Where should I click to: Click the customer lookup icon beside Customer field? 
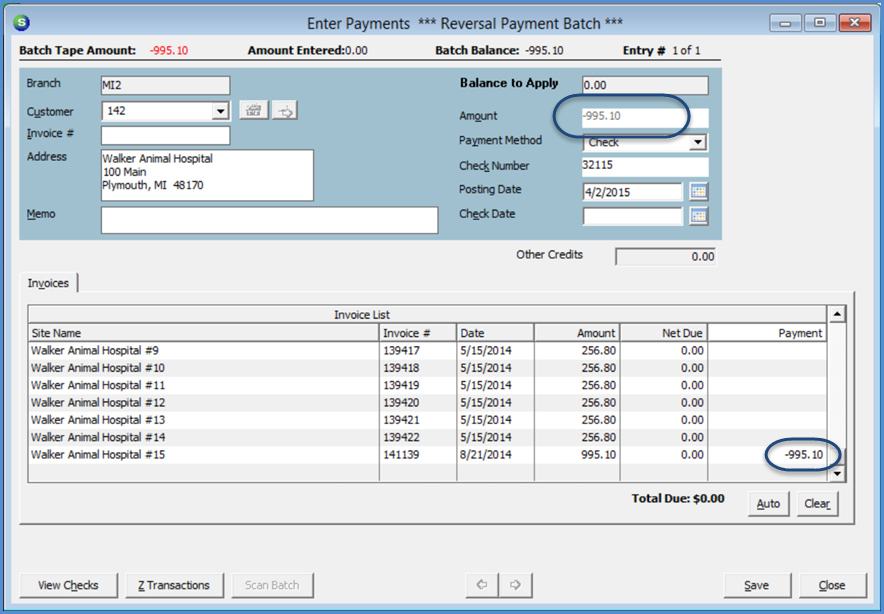(x=253, y=111)
